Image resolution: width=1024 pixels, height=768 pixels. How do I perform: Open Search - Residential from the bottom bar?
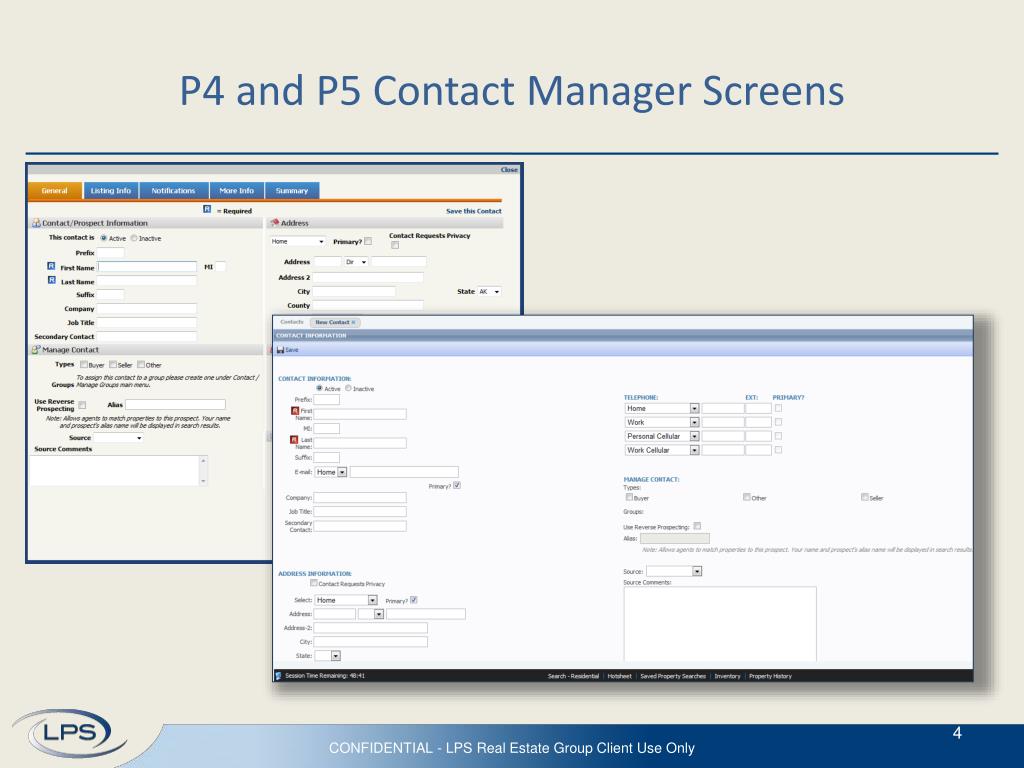573,676
